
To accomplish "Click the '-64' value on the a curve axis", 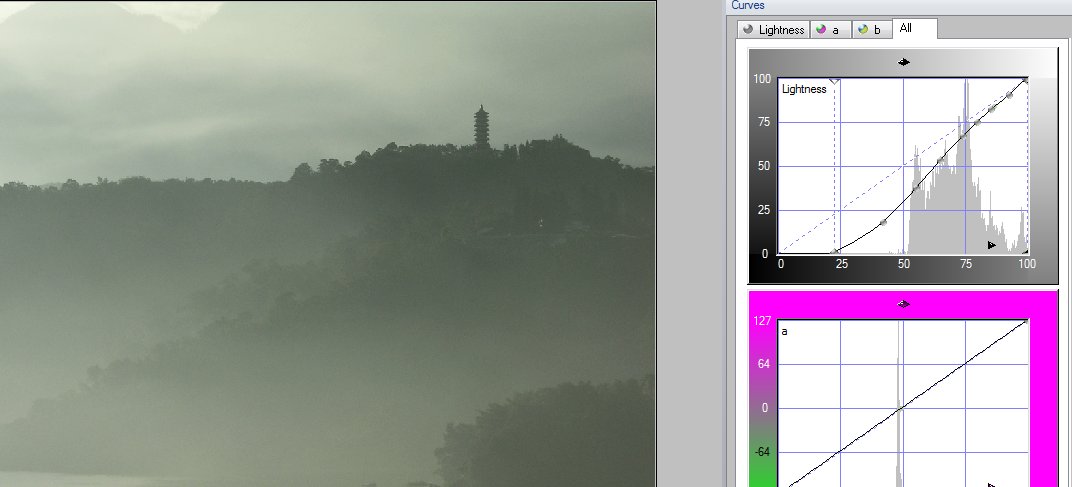I will pos(761,452).
